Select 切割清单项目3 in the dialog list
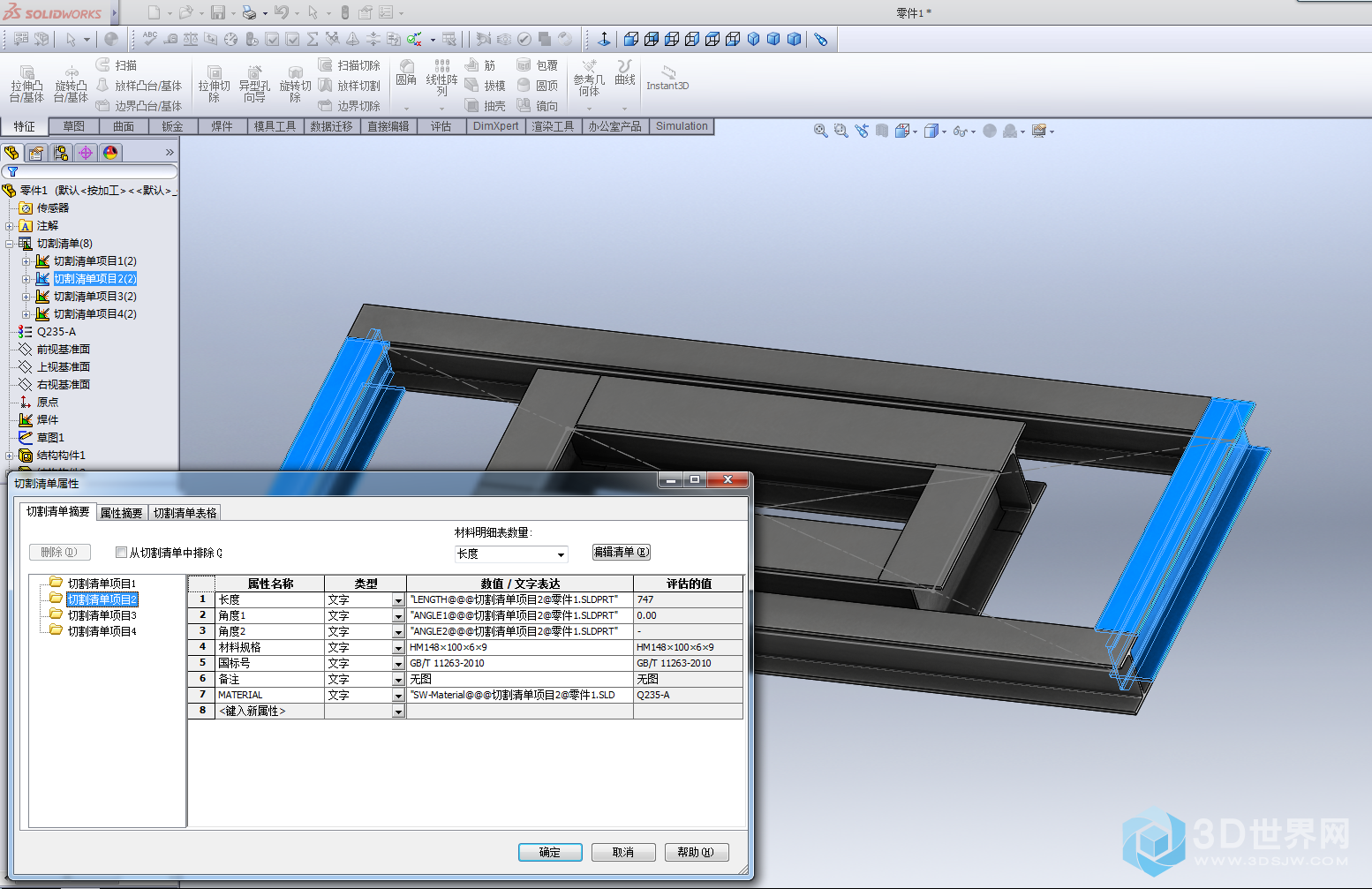The width and height of the screenshot is (1372, 889). tap(102, 615)
